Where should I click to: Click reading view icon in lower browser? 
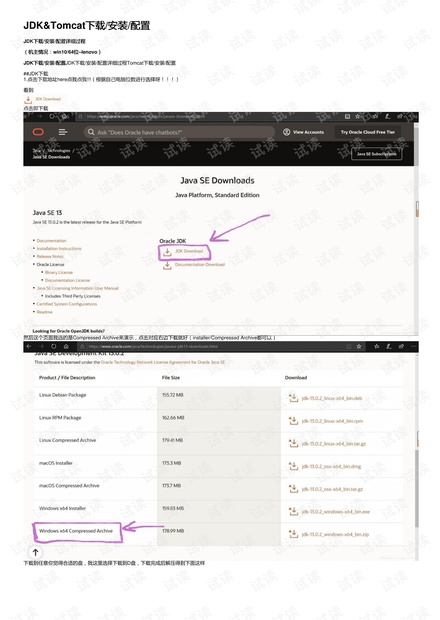[x=349, y=346]
